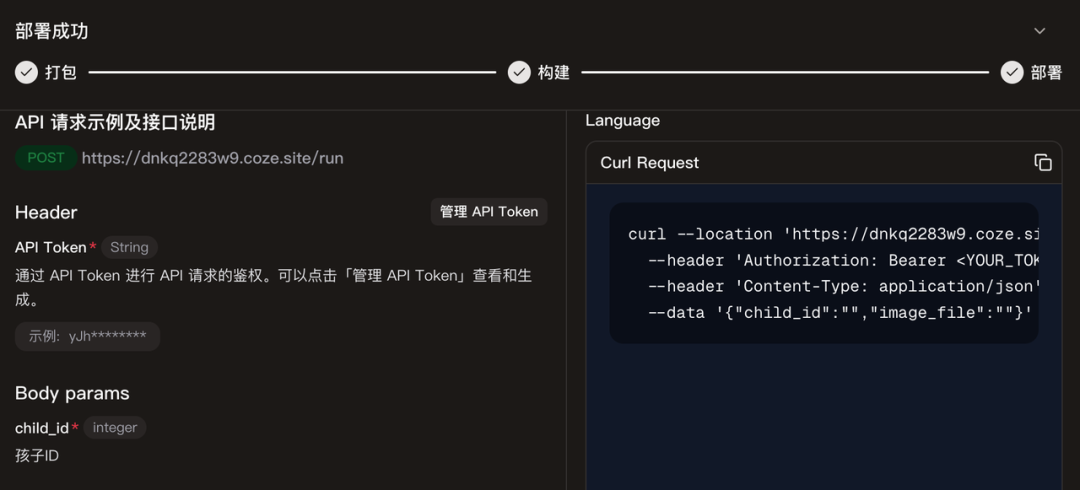
Task: Open 管理 API Token button
Action: pos(489,212)
